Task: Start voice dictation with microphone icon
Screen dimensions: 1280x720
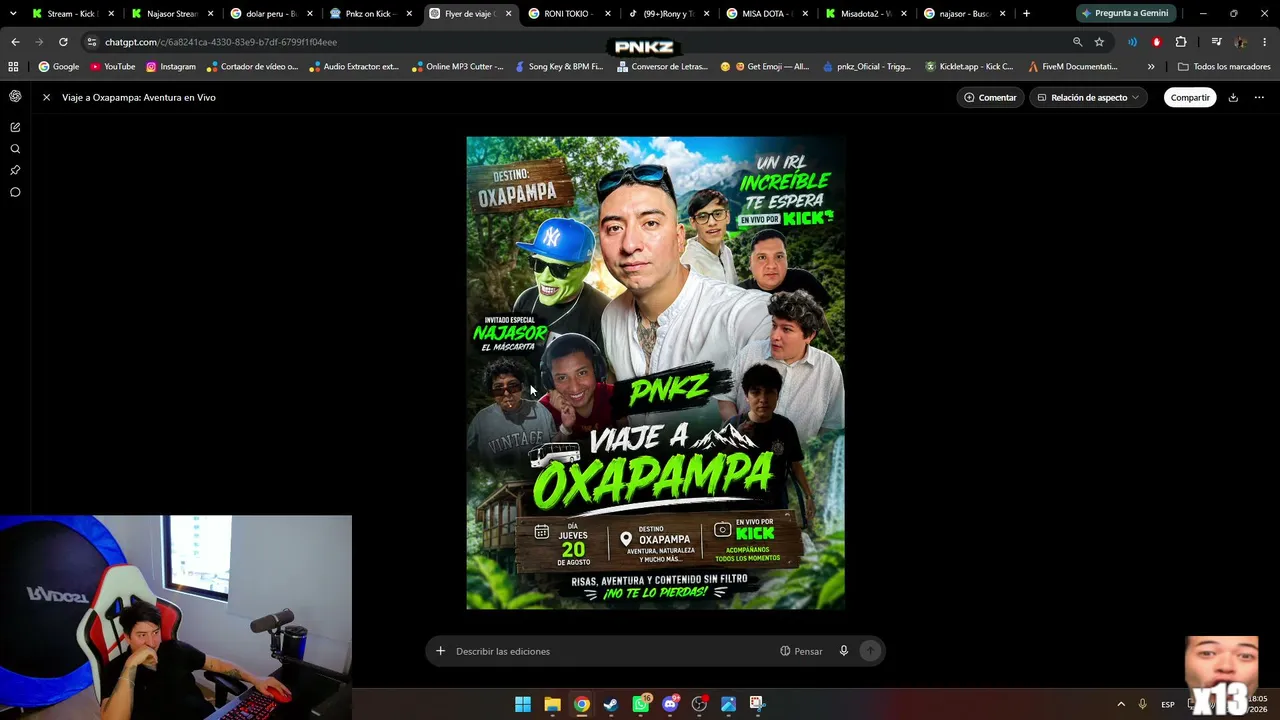Action: pos(844,651)
